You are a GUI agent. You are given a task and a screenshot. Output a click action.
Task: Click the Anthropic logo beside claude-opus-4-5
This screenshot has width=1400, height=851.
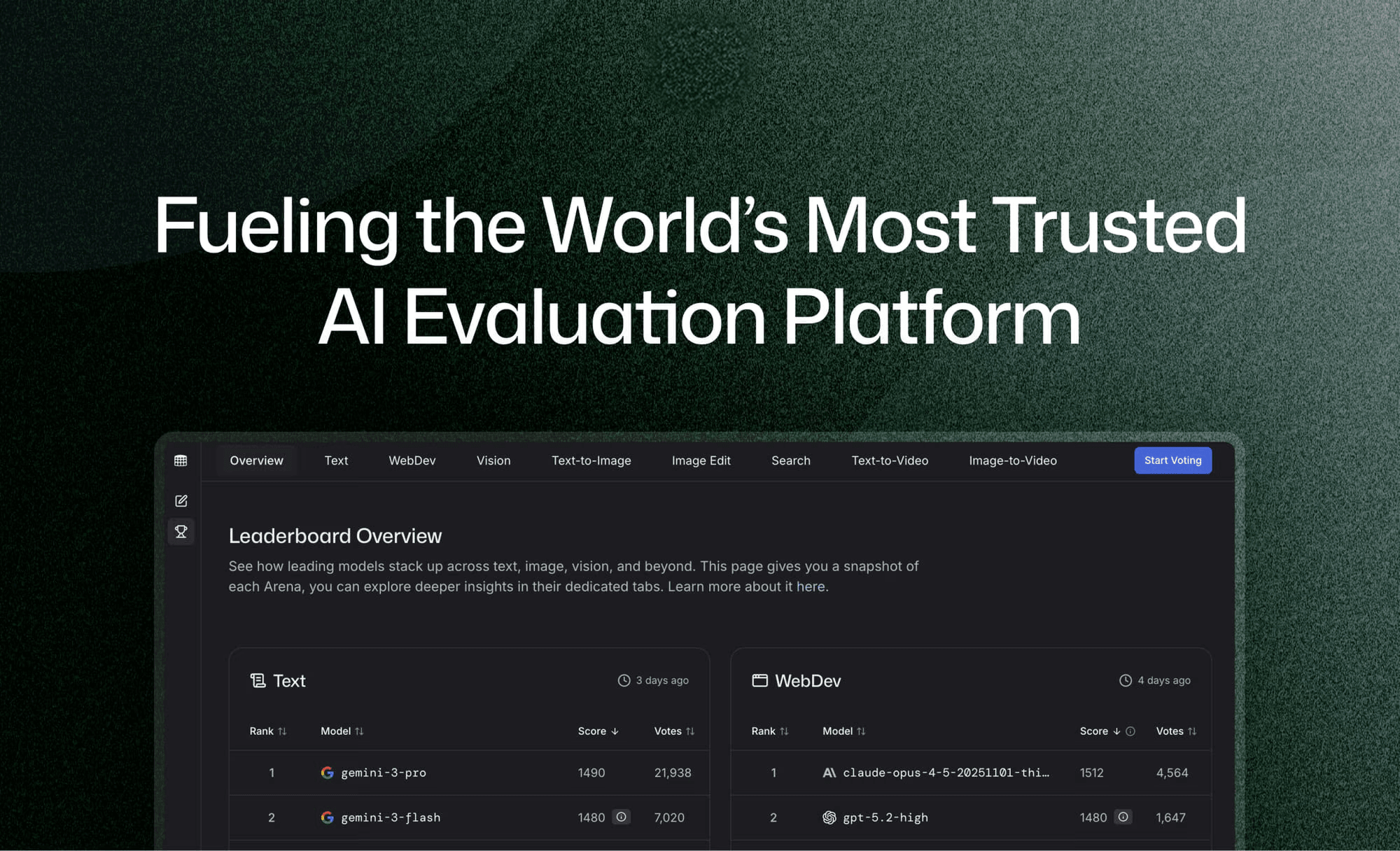829,773
